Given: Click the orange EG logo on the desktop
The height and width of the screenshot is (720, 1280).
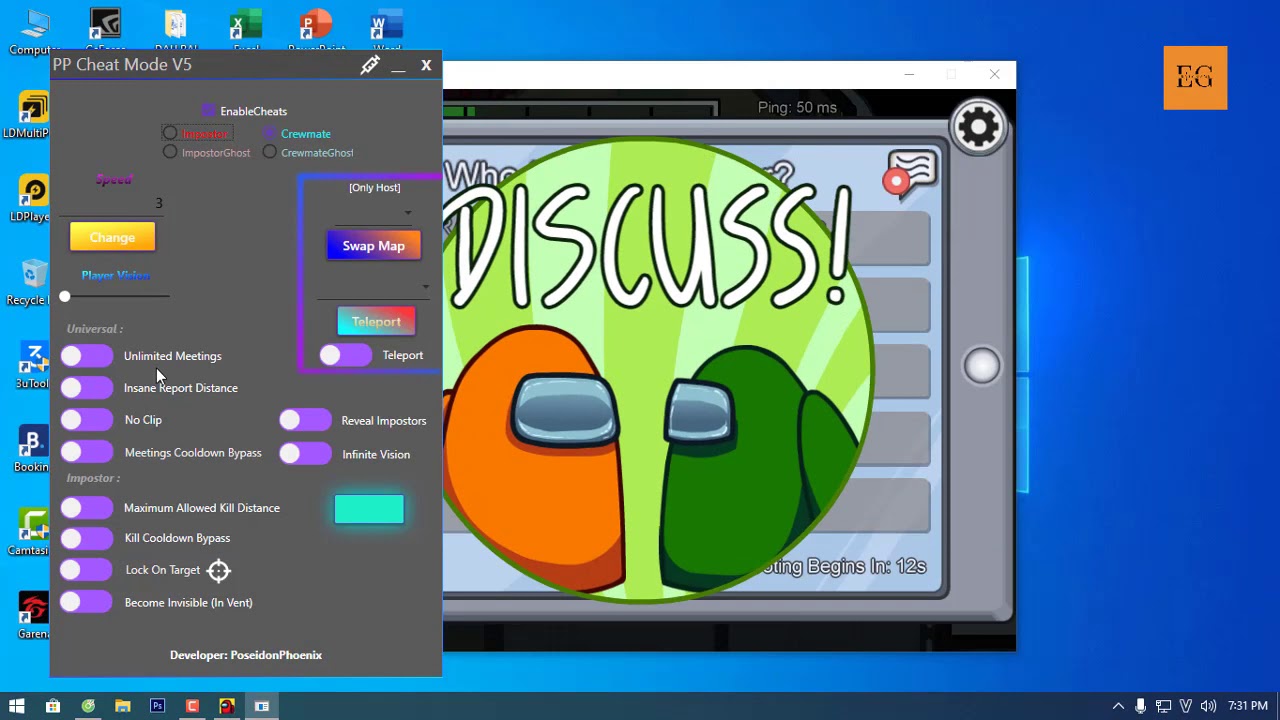Looking at the screenshot, I should [1195, 78].
